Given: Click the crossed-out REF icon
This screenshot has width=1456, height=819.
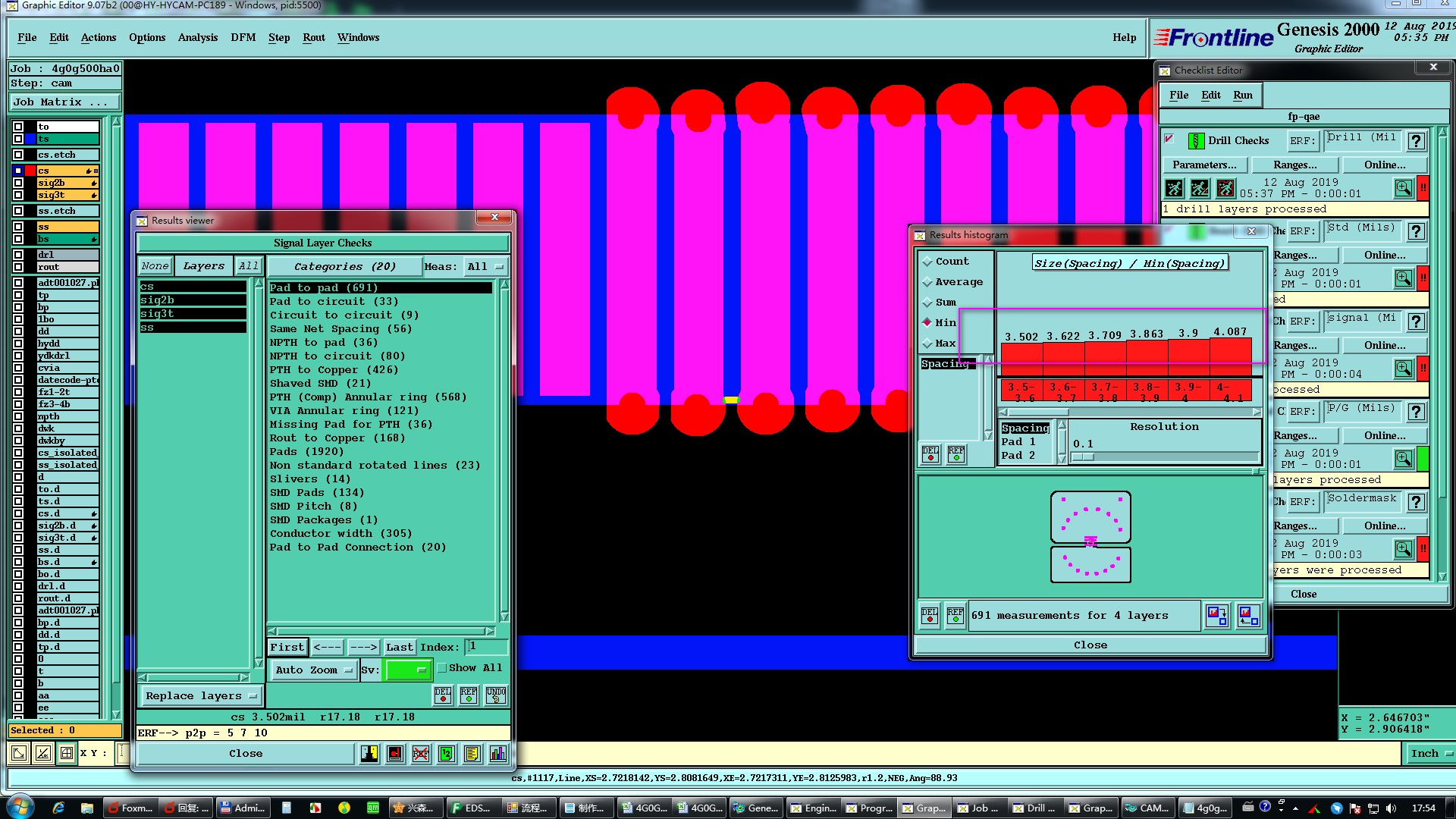Looking at the screenshot, I should pos(421,753).
